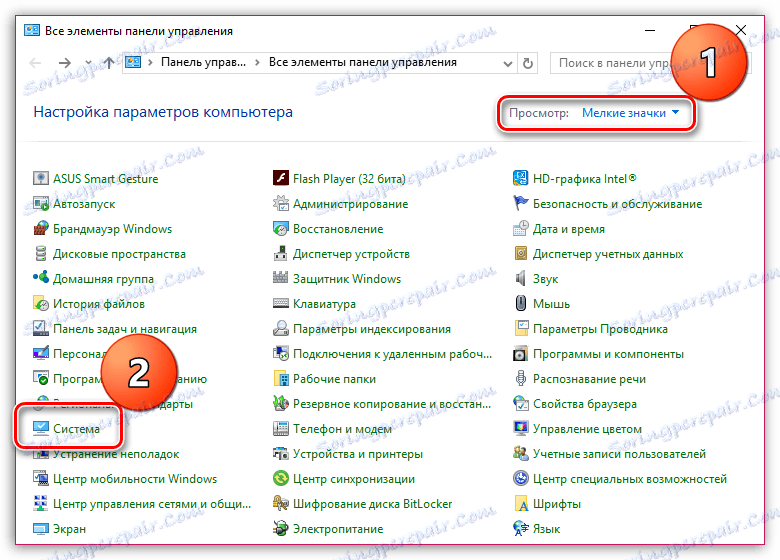The height and width of the screenshot is (560, 780).
Task: Click the Дата и время clock icon
Action: pos(520,229)
